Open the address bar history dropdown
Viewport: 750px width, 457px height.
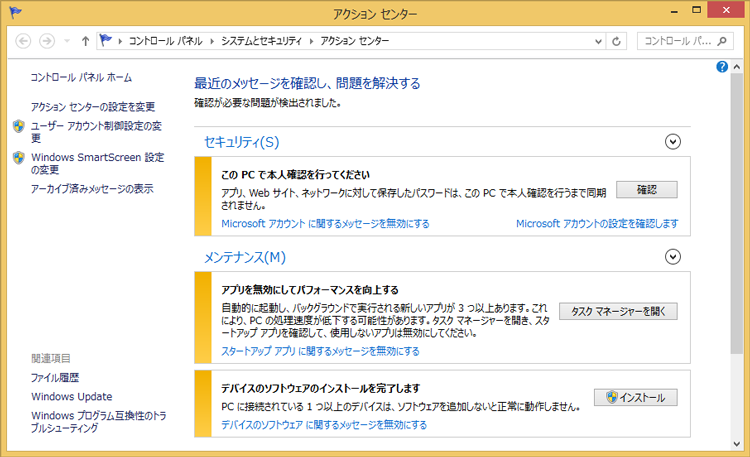pyautogui.click(x=597, y=41)
